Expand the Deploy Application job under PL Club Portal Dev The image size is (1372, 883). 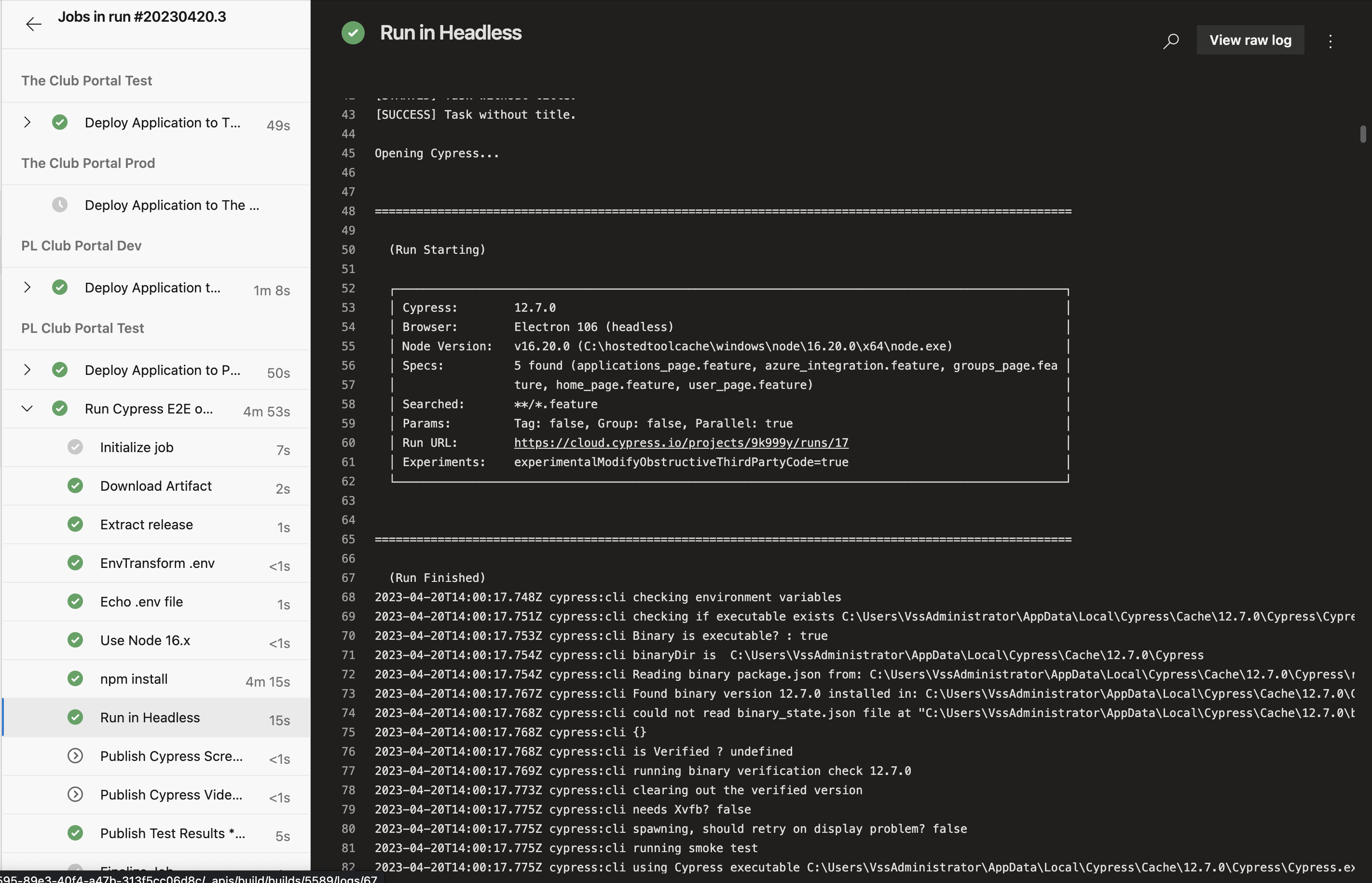27,287
